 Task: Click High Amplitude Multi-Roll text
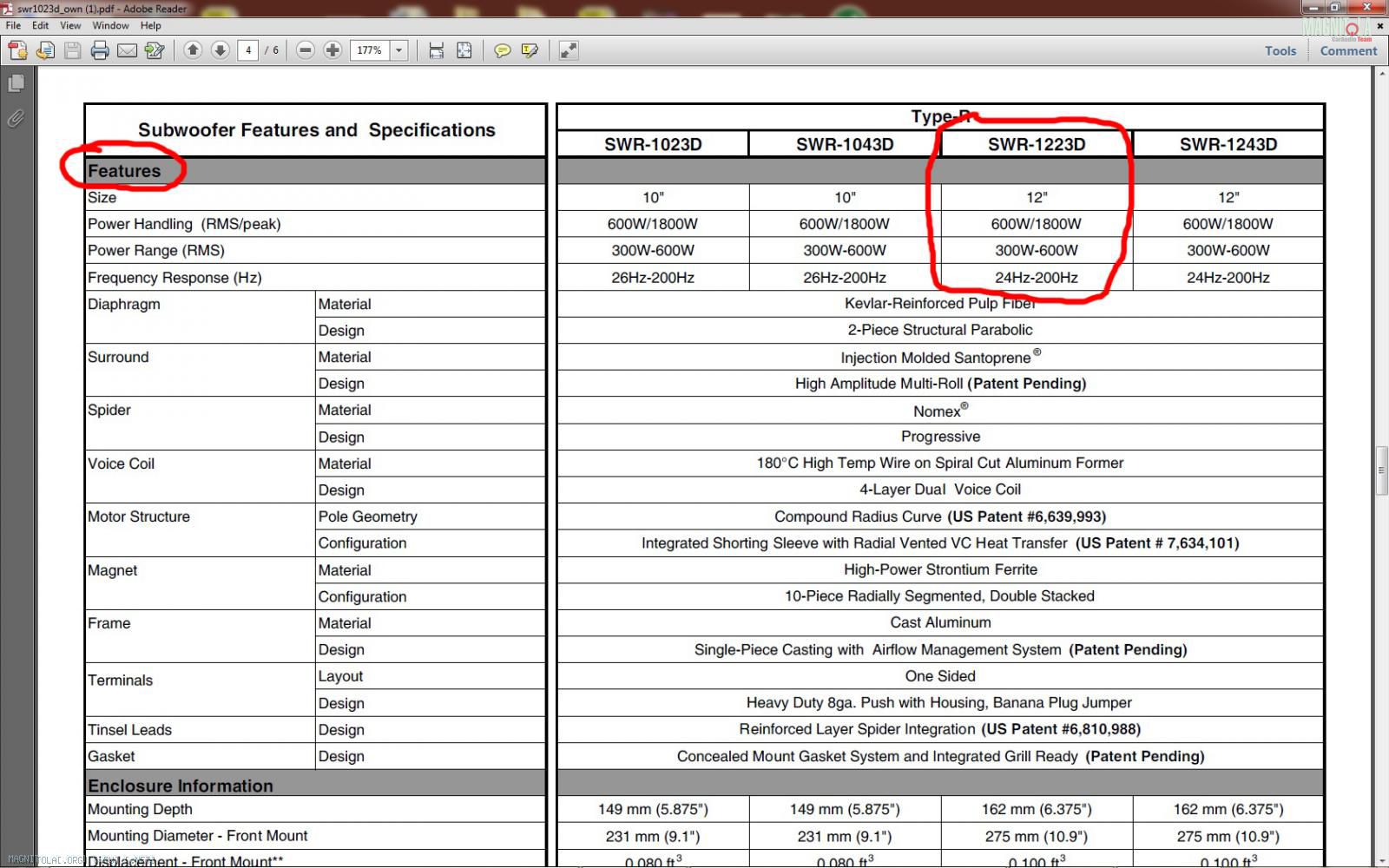click(x=879, y=384)
